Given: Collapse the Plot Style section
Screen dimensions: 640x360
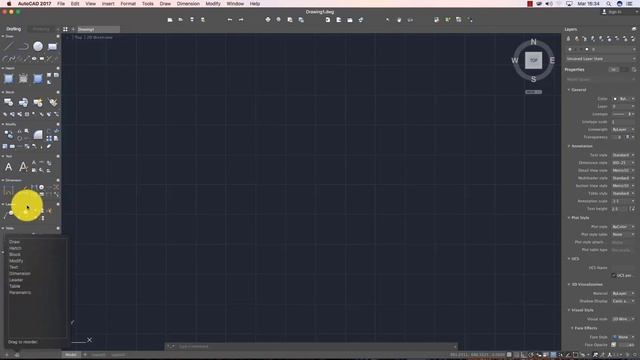Looking at the screenshot, I should pyautogui.click(x=569, y=218).
